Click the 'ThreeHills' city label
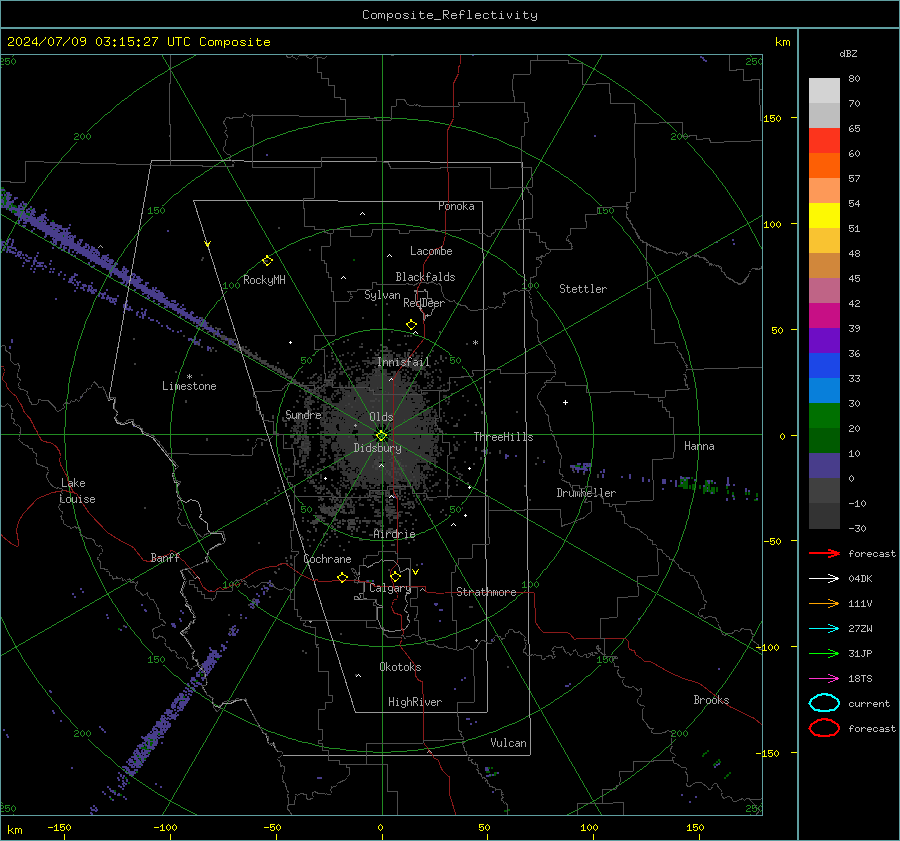This screenshot has height=841, width=900. (503, 437)
